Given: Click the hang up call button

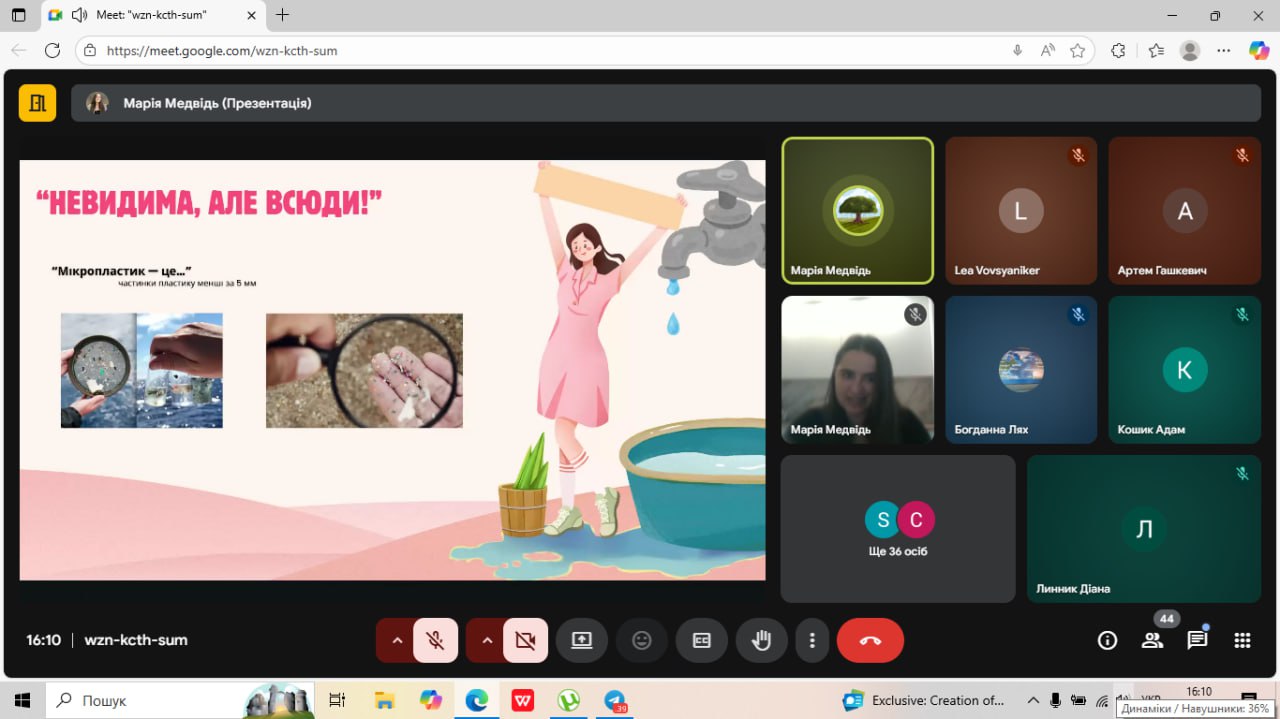Looking at the screenshot, I should 869,641.
